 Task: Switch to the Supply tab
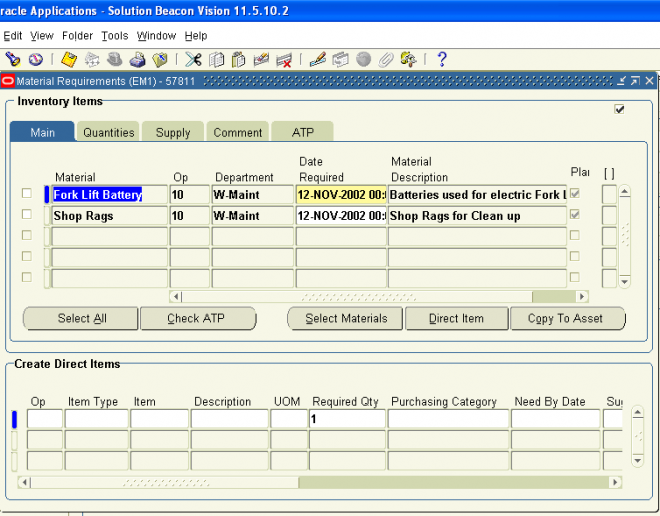click(x=173, y=133)
